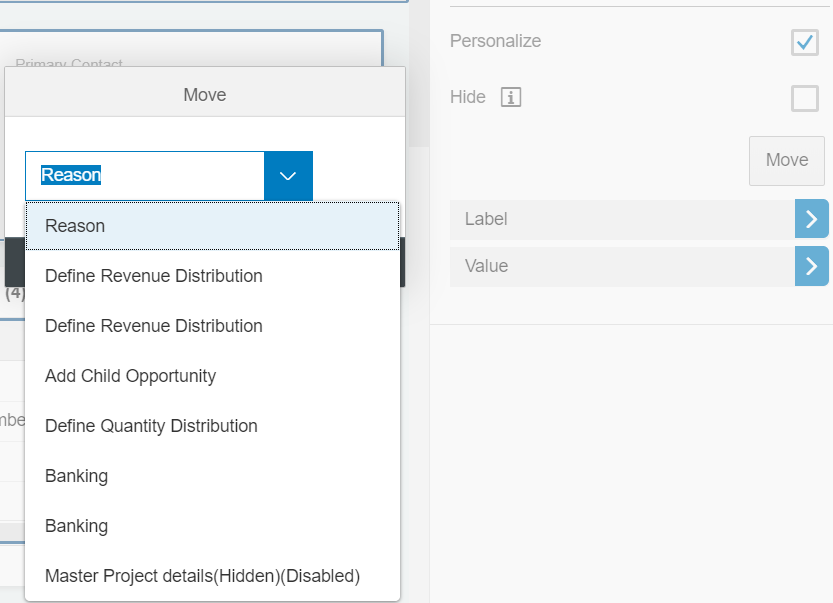The width and height of the screenshot is (833, 603).
Task: Pick Define Quantity Distribution option
Action: [x=212, y=426]
